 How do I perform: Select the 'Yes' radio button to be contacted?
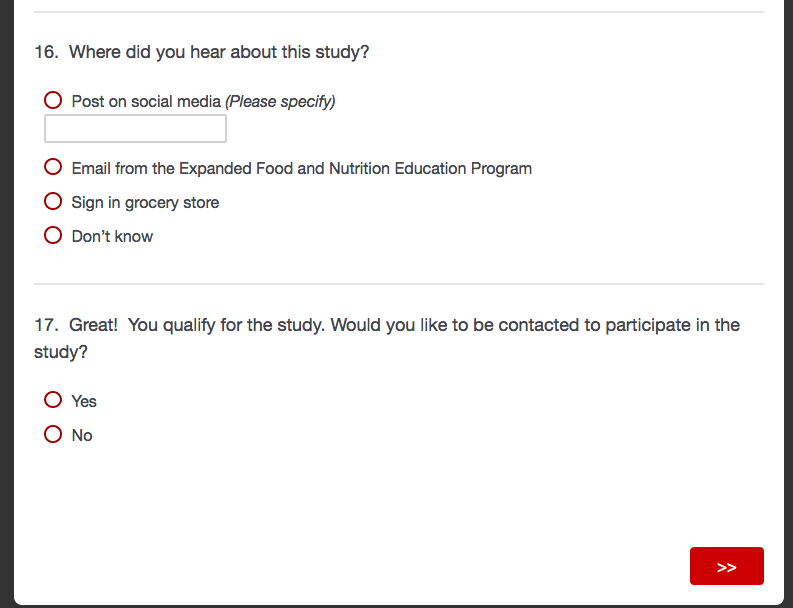click(53, 400)
